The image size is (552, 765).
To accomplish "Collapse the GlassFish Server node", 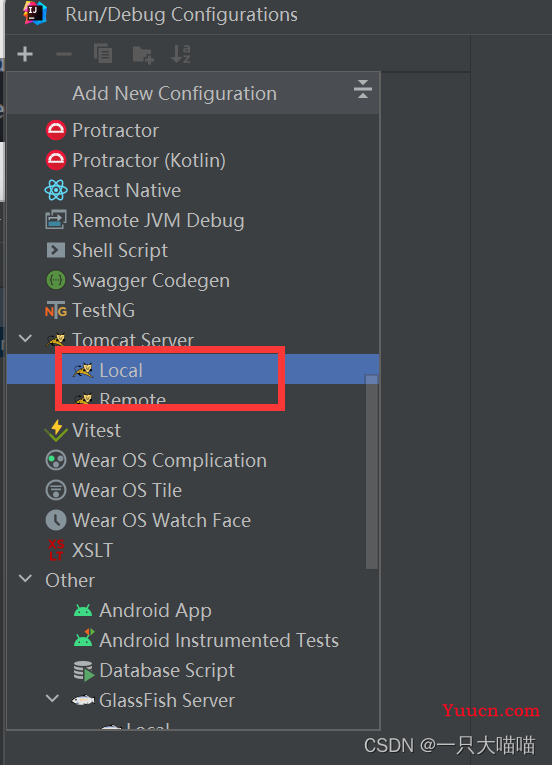I will tap(53, 699).
